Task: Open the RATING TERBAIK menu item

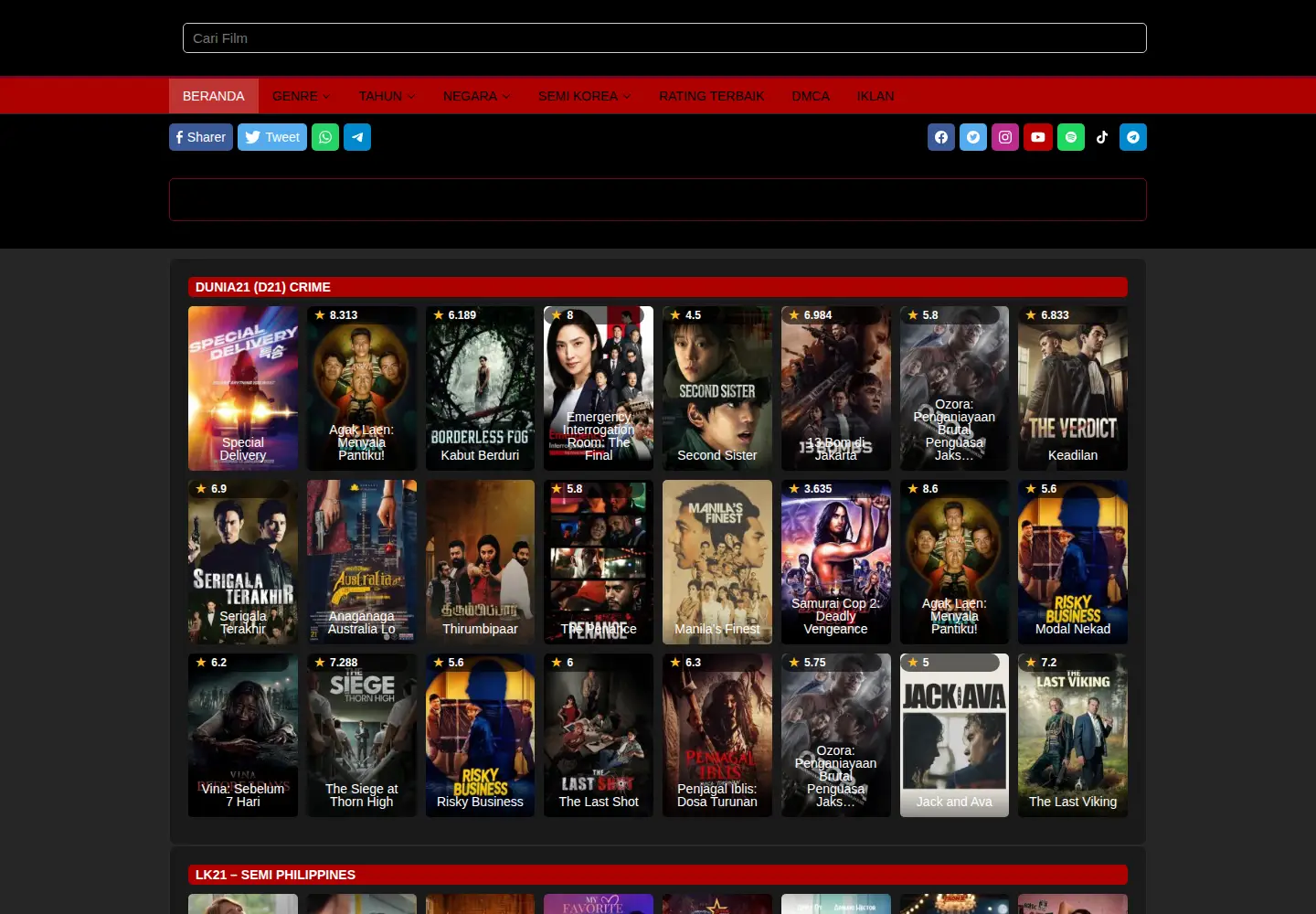Action: (x=712, y=96)
